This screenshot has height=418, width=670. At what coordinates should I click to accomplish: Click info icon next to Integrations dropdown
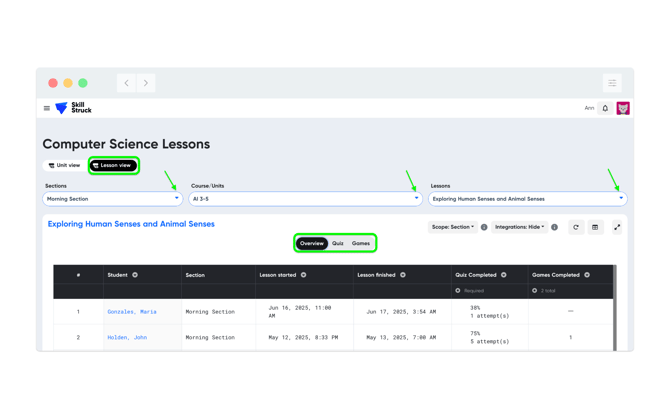tap(554, 227)
